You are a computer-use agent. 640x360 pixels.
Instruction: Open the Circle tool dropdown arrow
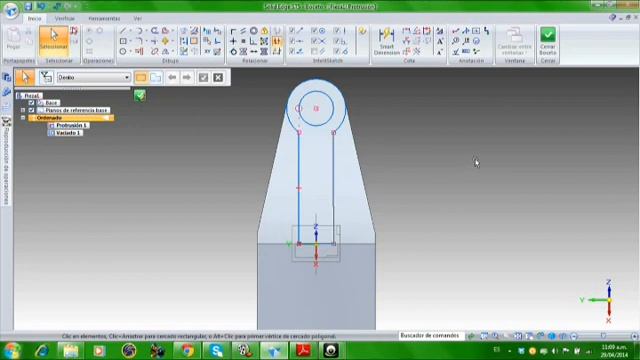pyautogui.click(x=130, y=52)
